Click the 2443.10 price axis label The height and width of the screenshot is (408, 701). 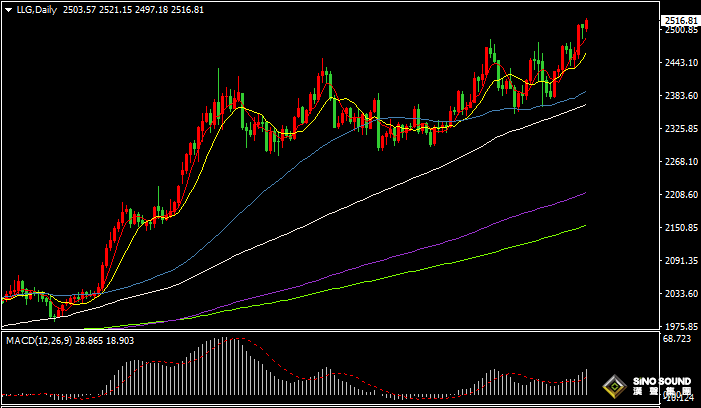pyautogui.click(x=680, y=63)
